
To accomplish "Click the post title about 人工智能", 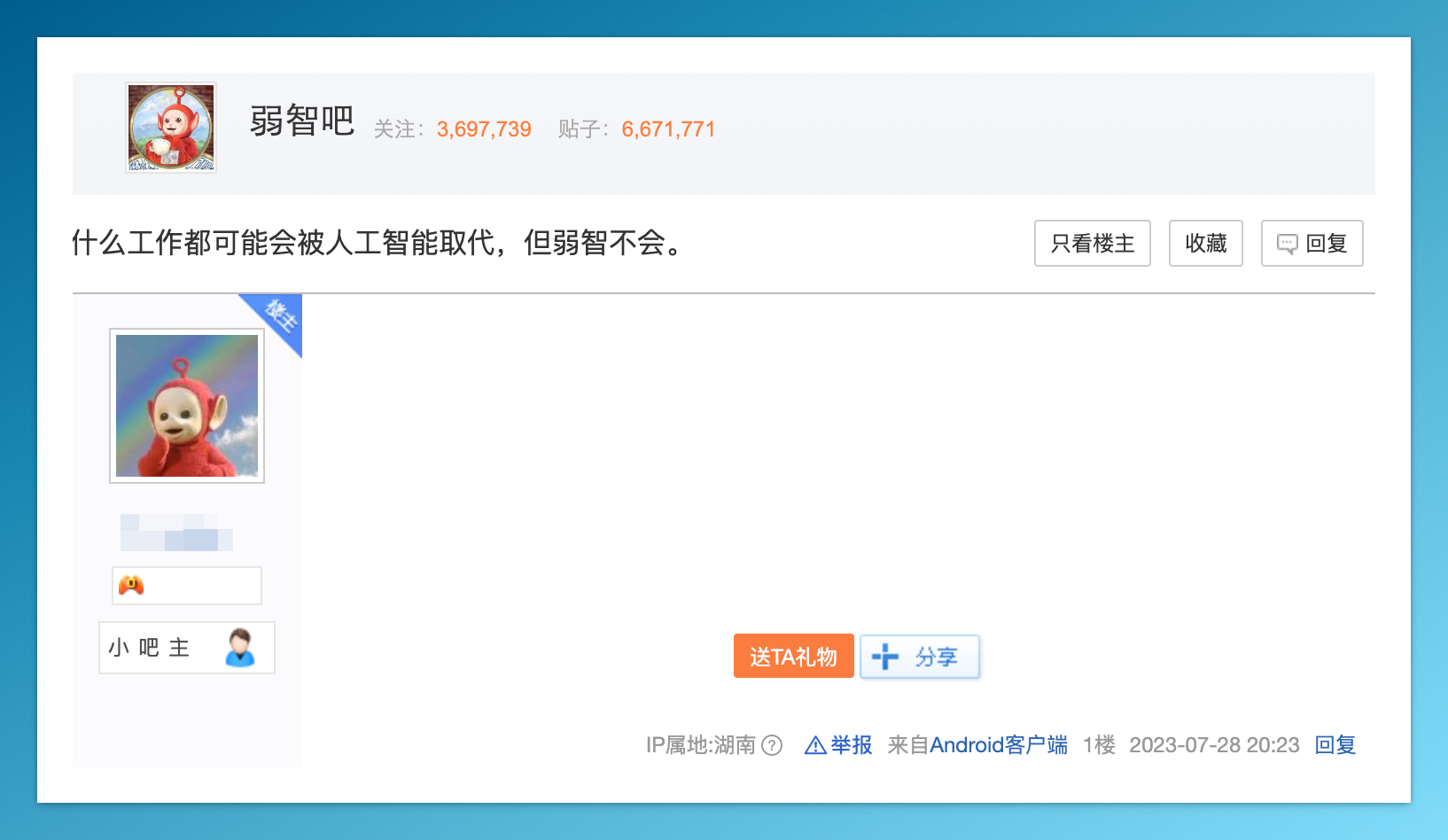I will click(x=378, y=243).
